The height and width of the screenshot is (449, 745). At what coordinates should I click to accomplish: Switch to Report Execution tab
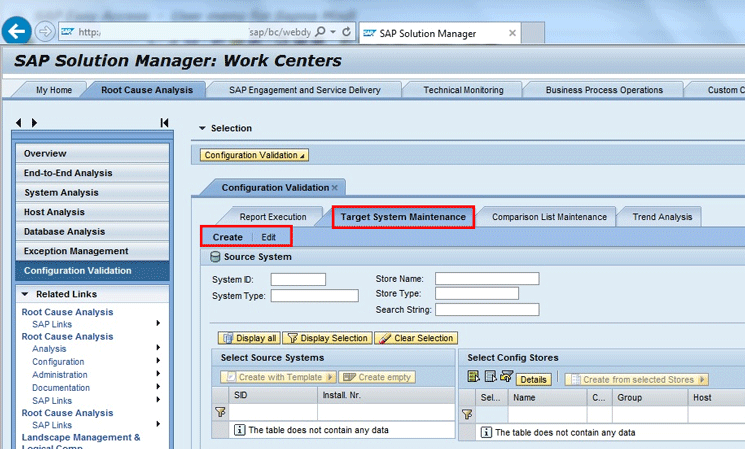[273, 217]
